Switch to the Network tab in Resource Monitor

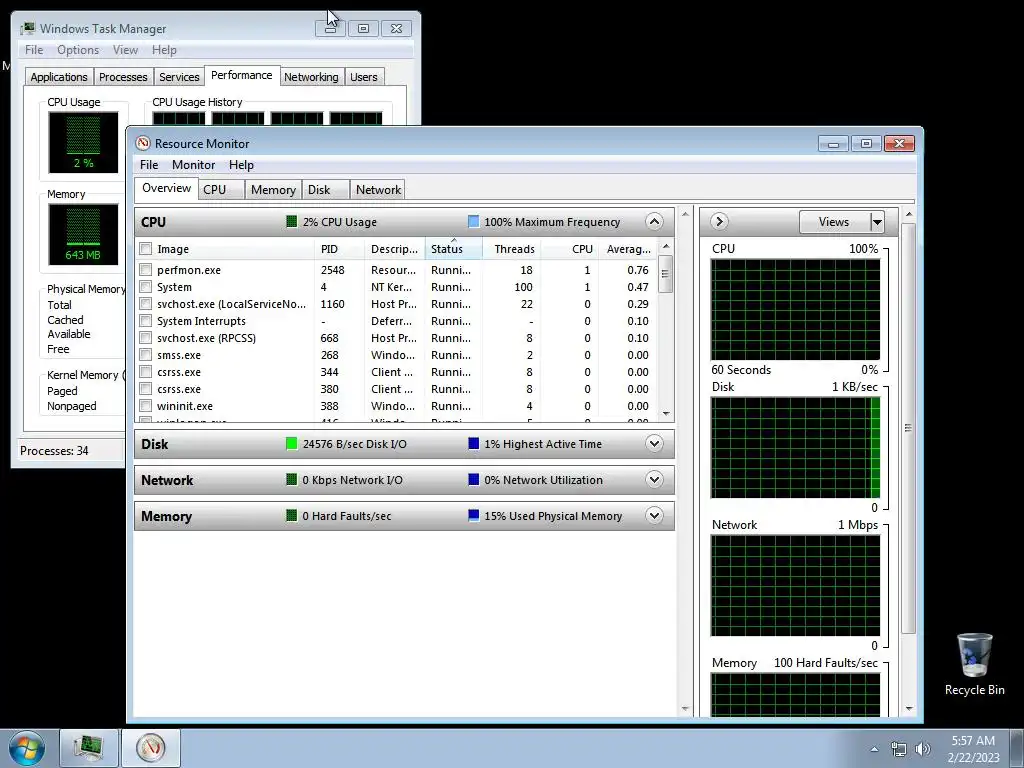(377, 189)
